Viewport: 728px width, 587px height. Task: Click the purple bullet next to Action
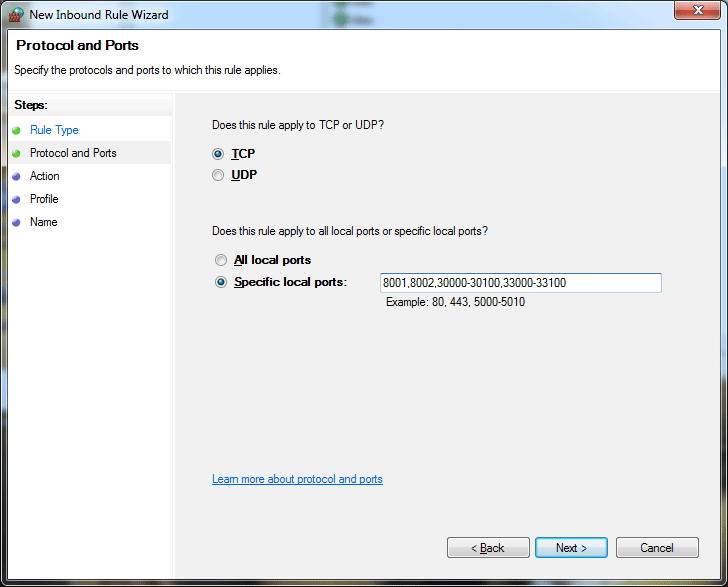(x=16, y=176)
